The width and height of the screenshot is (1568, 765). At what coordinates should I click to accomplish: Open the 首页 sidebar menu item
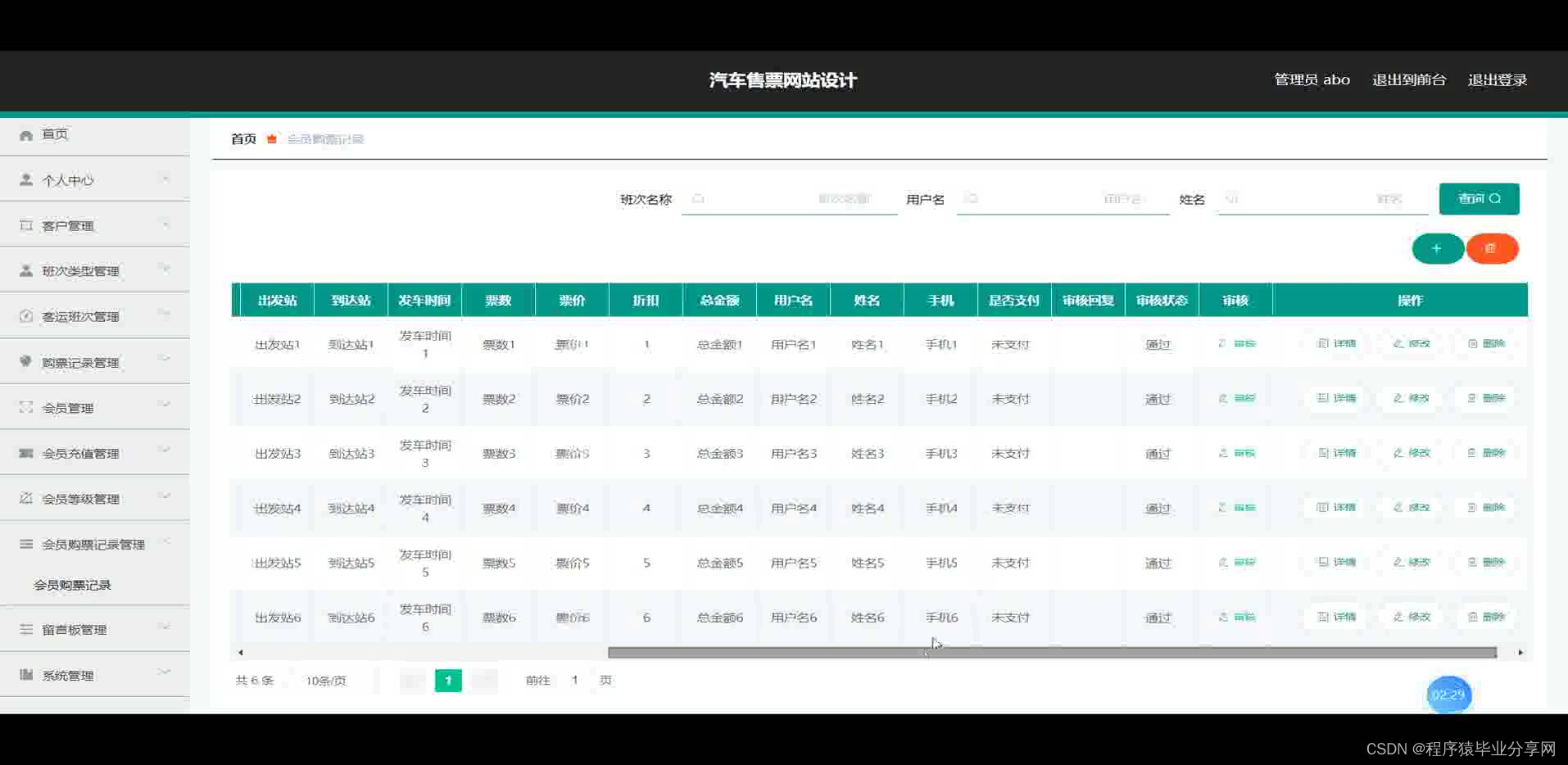click(95, 135)
